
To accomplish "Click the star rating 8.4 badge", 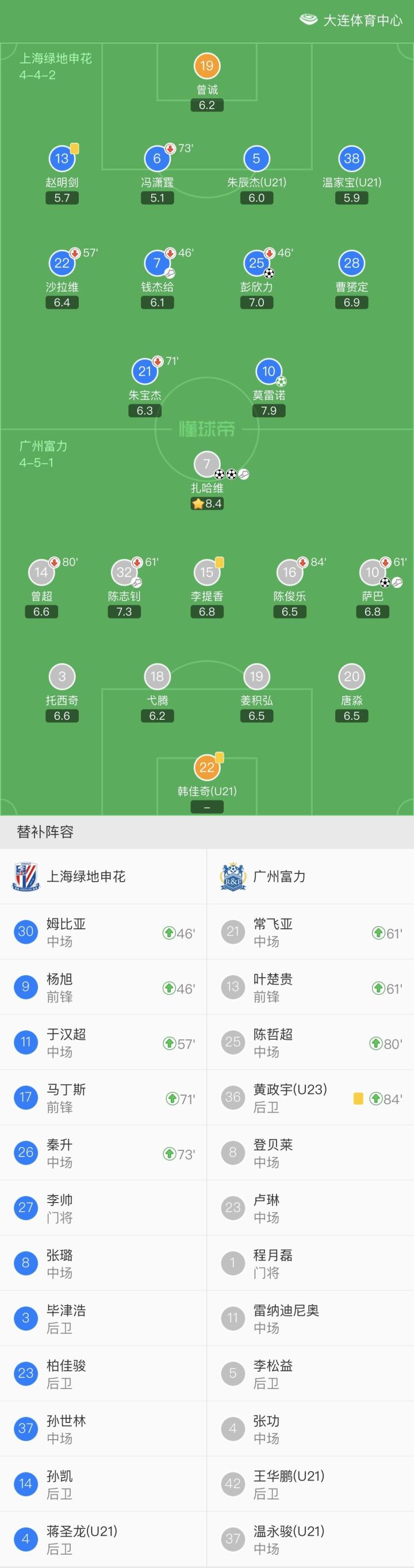I will [206, 503].
